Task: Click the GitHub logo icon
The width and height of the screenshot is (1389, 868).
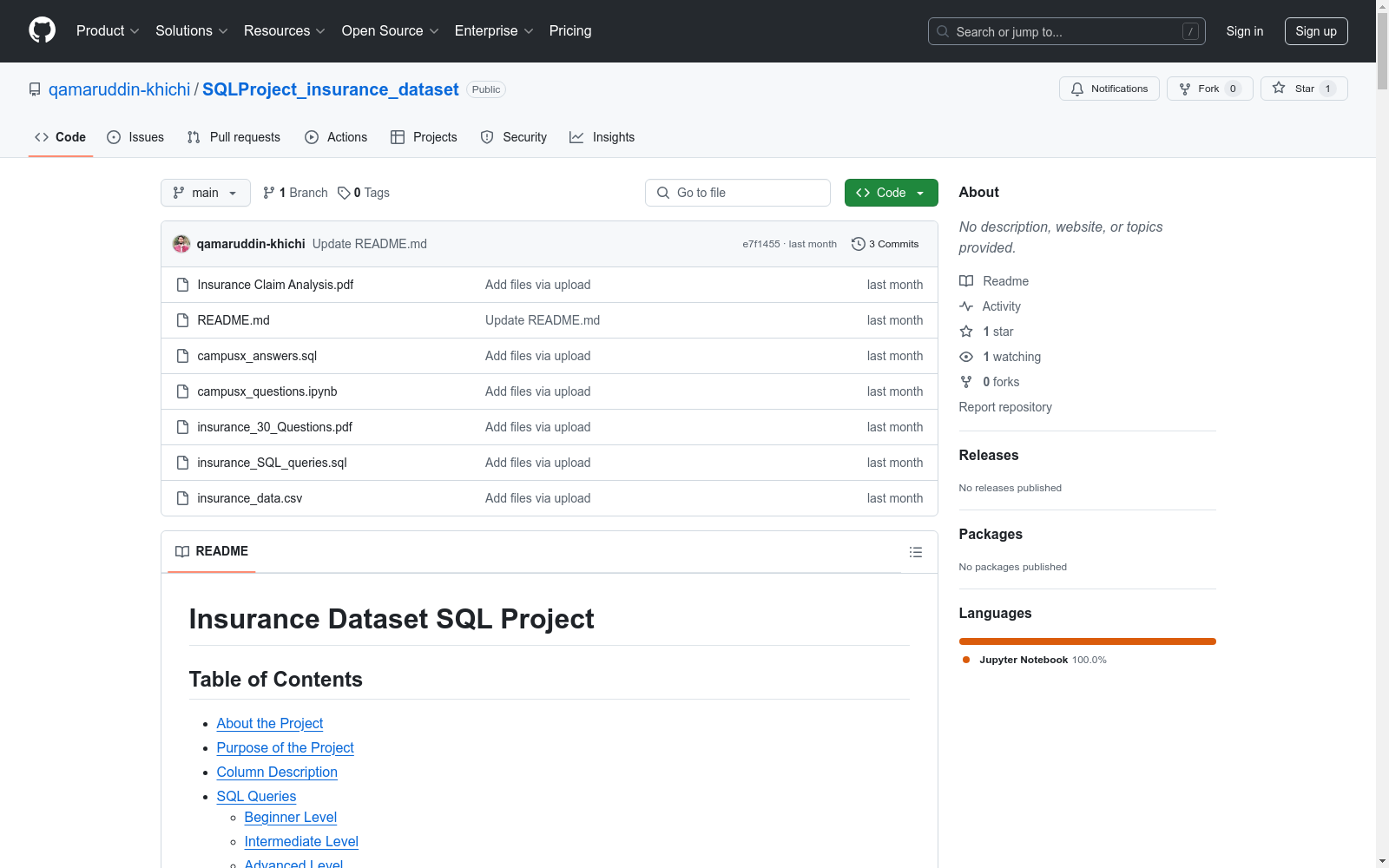Action: [42, 30]
